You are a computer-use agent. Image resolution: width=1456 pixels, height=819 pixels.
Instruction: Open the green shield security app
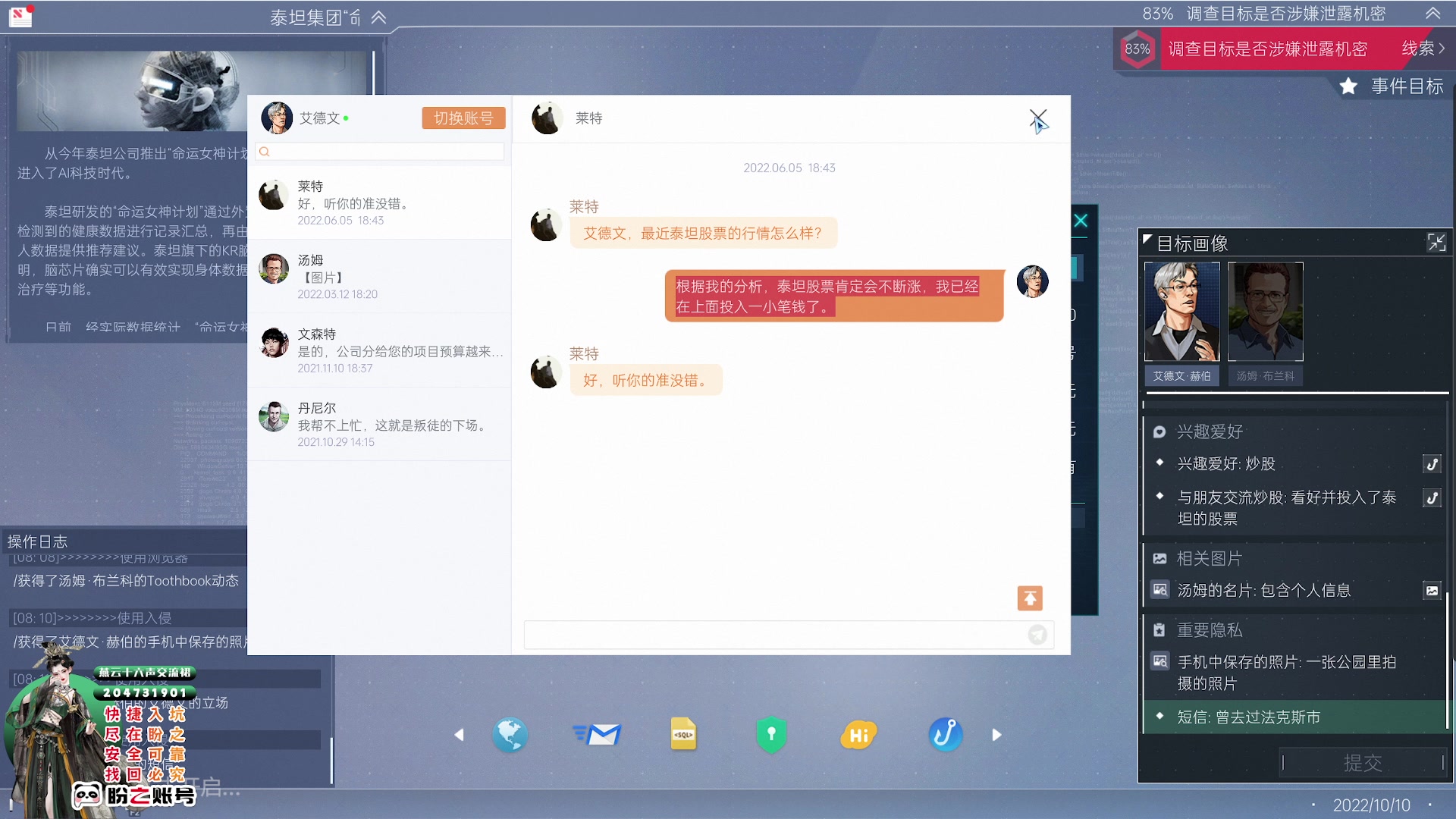(x=771, y=734)
